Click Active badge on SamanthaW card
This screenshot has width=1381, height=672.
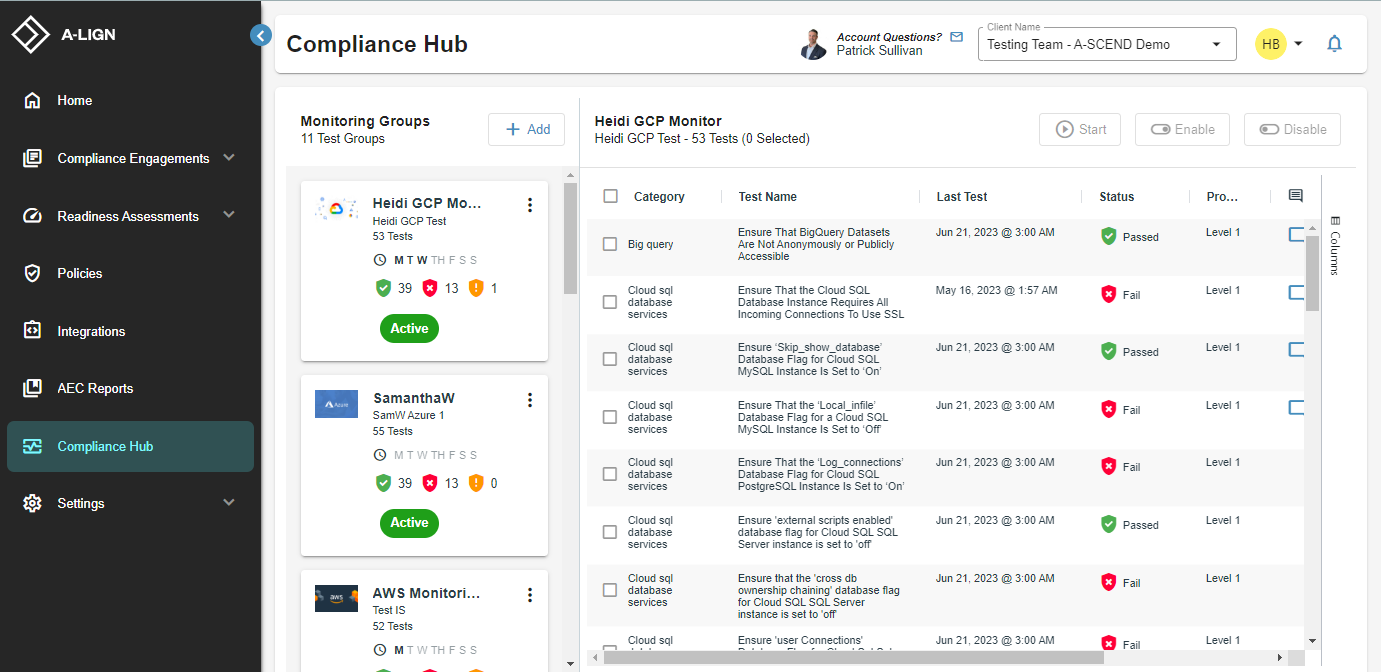tap(409, 523)
